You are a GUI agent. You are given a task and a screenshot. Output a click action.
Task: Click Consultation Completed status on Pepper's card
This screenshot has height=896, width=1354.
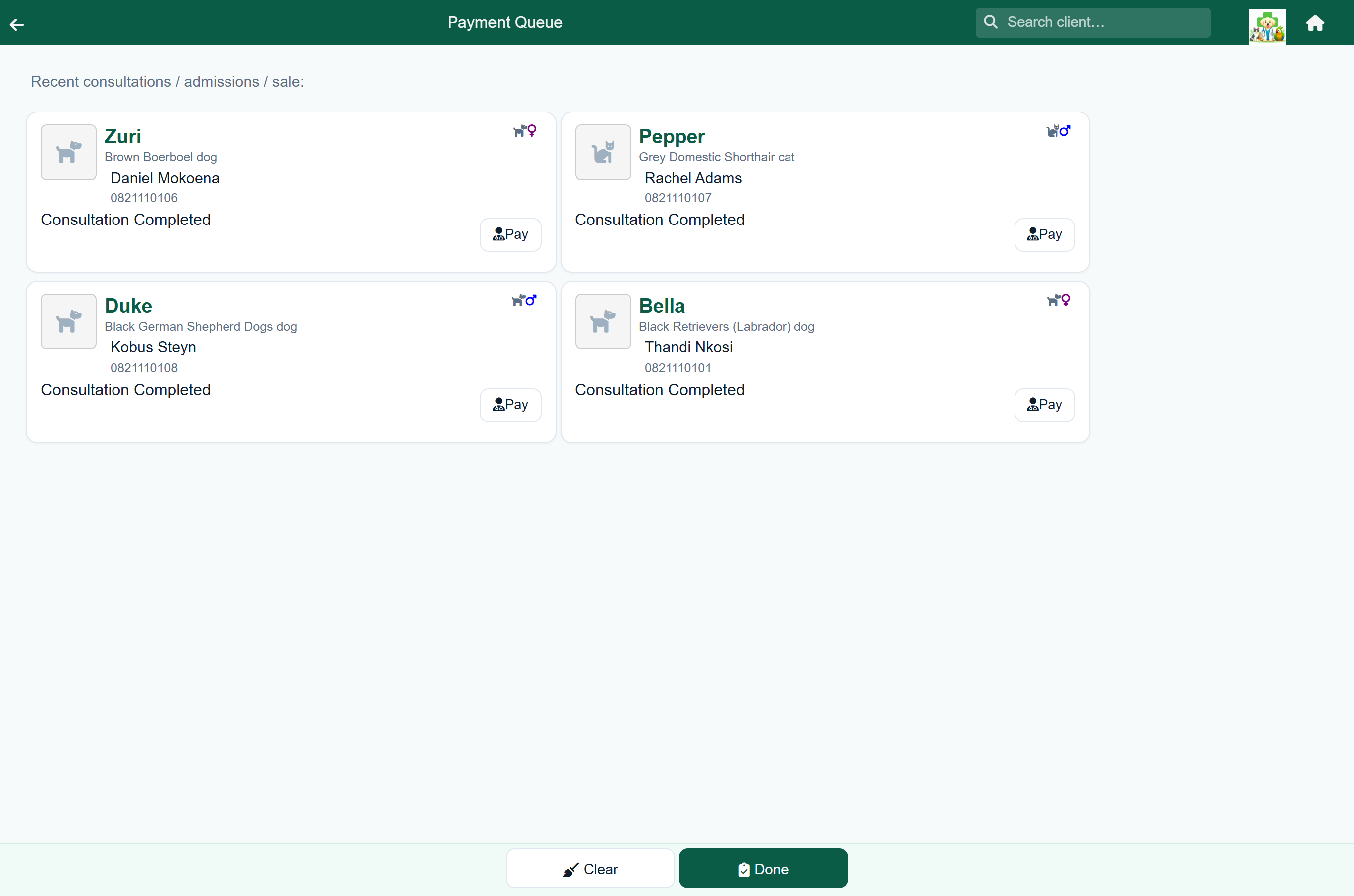[x=660, y=220]
